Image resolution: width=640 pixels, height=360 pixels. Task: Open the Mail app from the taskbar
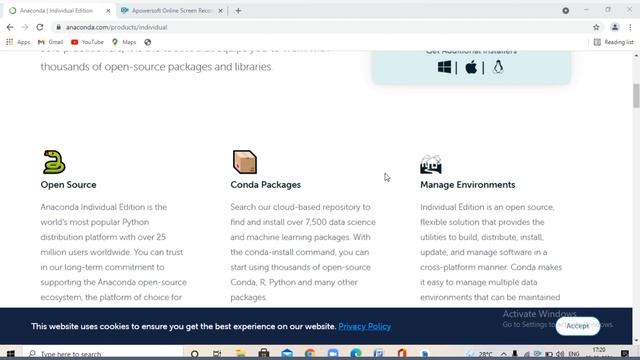pyautogui.click(x=287, y=353)
